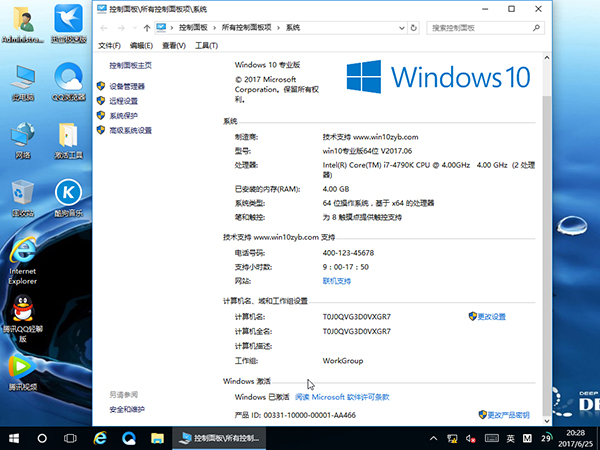Expand the recent locations dropdown arrow
Viewport: 600px width, 450px height.
pyautogui.click(x=134, y=27)
